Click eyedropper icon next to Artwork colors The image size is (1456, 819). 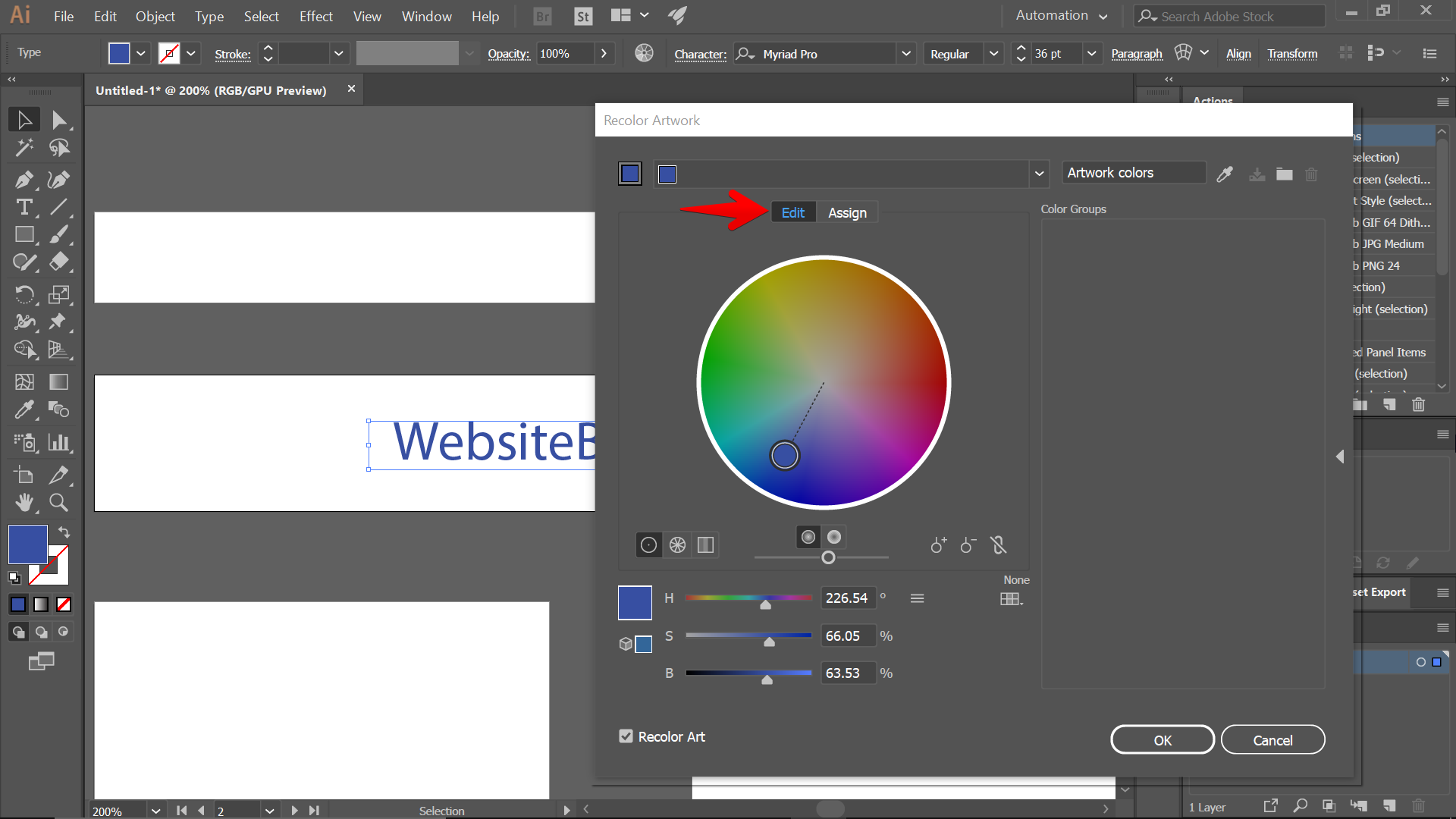(x=1225, y=174)
